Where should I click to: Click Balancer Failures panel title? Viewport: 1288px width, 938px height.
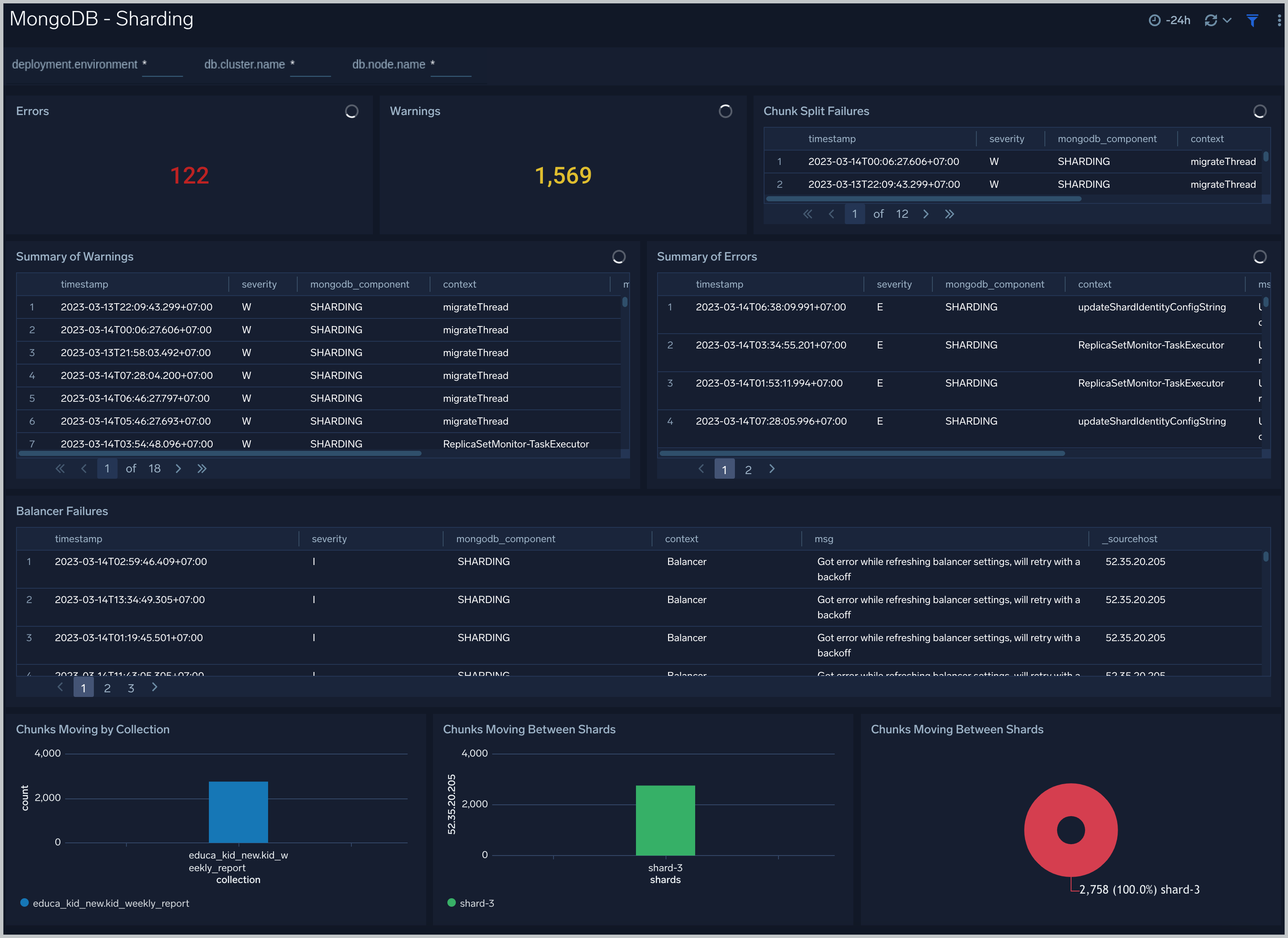(62, 511)
